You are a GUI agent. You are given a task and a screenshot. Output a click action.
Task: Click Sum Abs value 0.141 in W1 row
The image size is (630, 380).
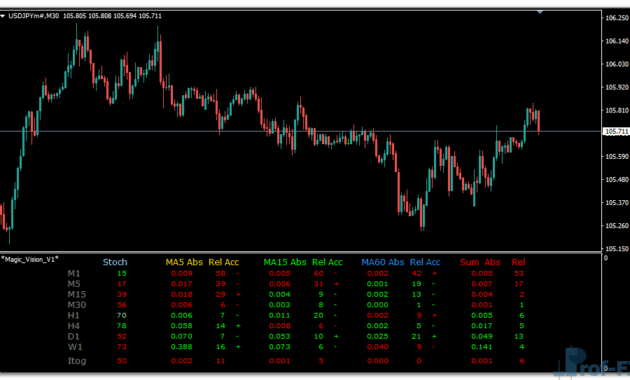coord(482,347)
